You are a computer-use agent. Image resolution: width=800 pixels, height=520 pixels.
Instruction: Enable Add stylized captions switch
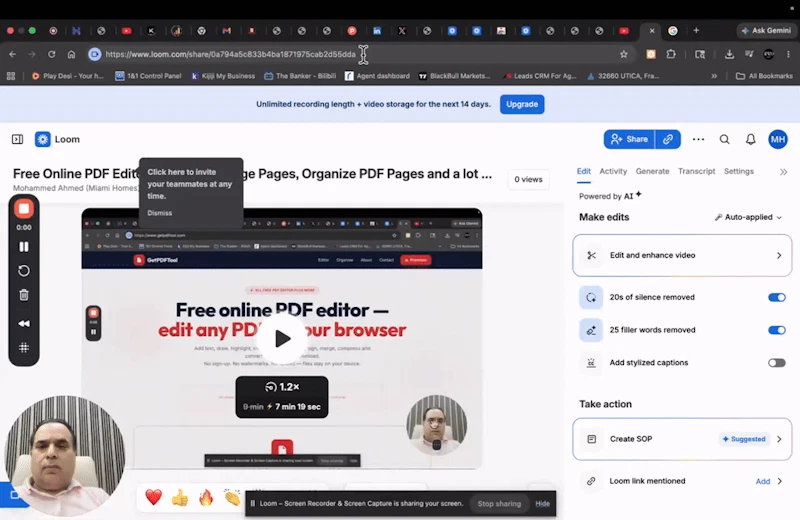(777, 363)
